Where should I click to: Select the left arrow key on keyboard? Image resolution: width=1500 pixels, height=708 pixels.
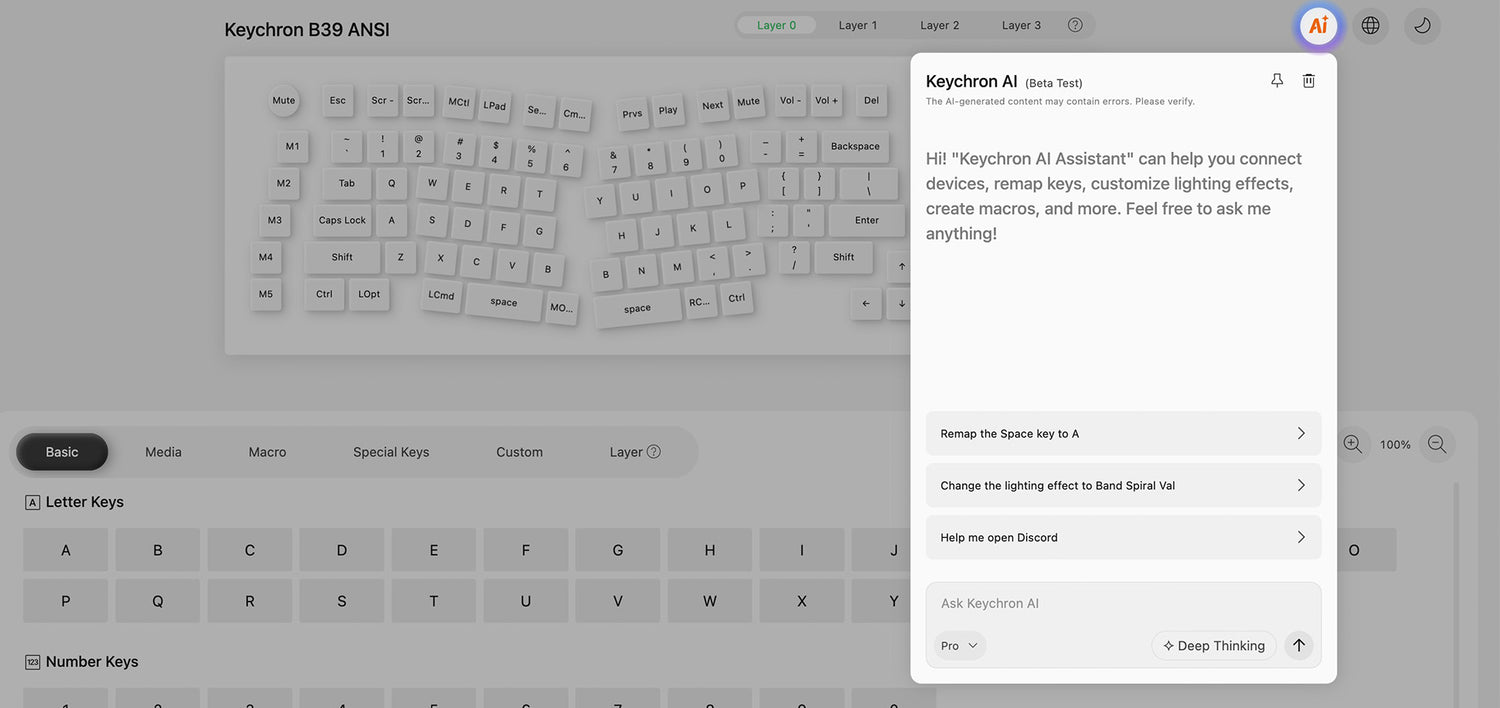point(866,304)
